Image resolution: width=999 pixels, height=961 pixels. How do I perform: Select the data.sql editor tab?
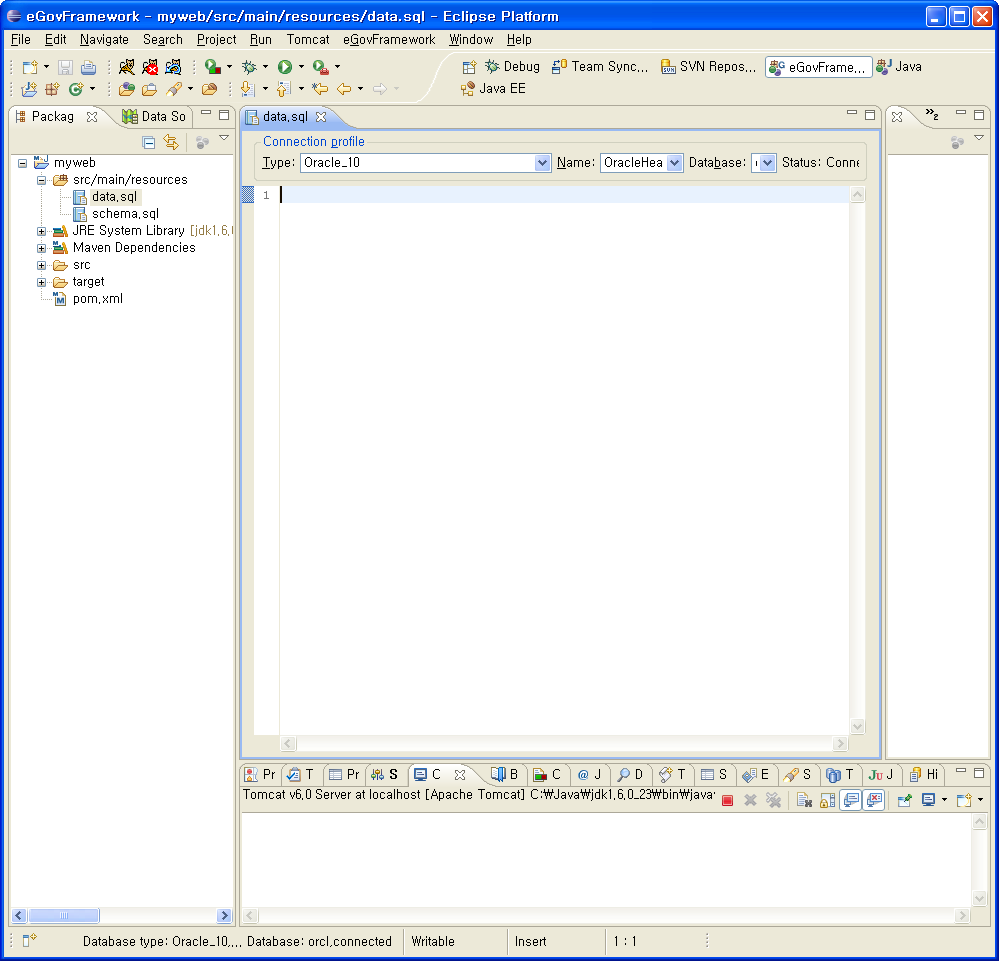click(x=285, y=117)
